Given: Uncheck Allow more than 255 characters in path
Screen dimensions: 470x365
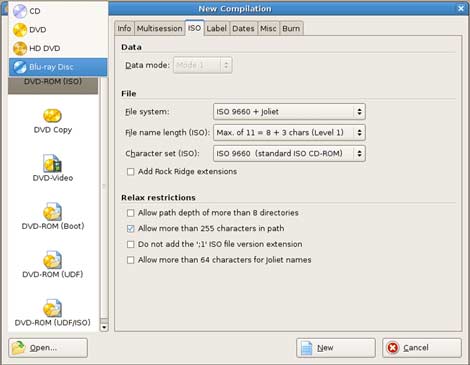Looking at the screenshot, I should [130, 229].
